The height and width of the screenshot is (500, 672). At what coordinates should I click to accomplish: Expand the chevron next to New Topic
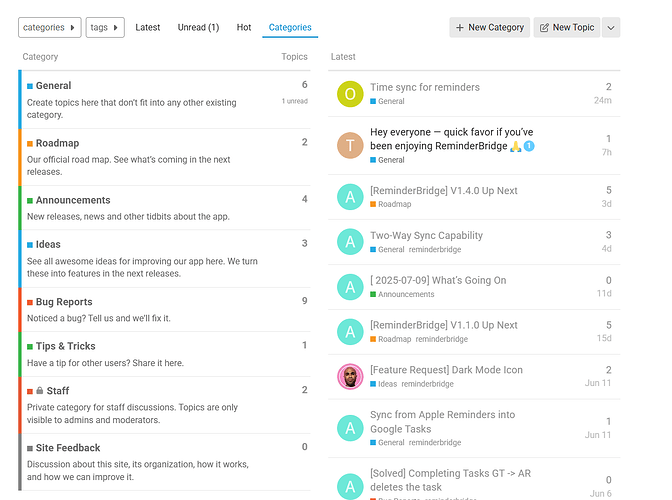pos(611,27)
